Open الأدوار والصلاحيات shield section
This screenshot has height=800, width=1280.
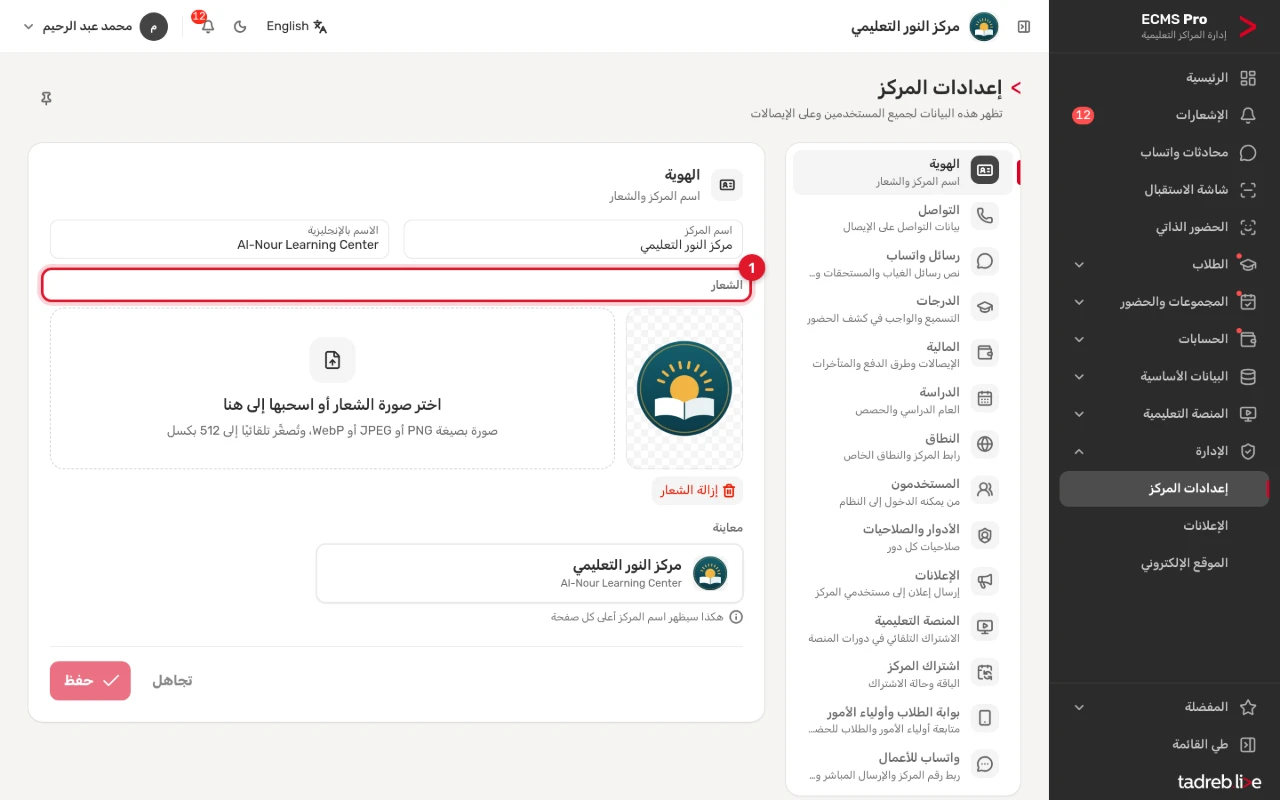tap(903, 537)
